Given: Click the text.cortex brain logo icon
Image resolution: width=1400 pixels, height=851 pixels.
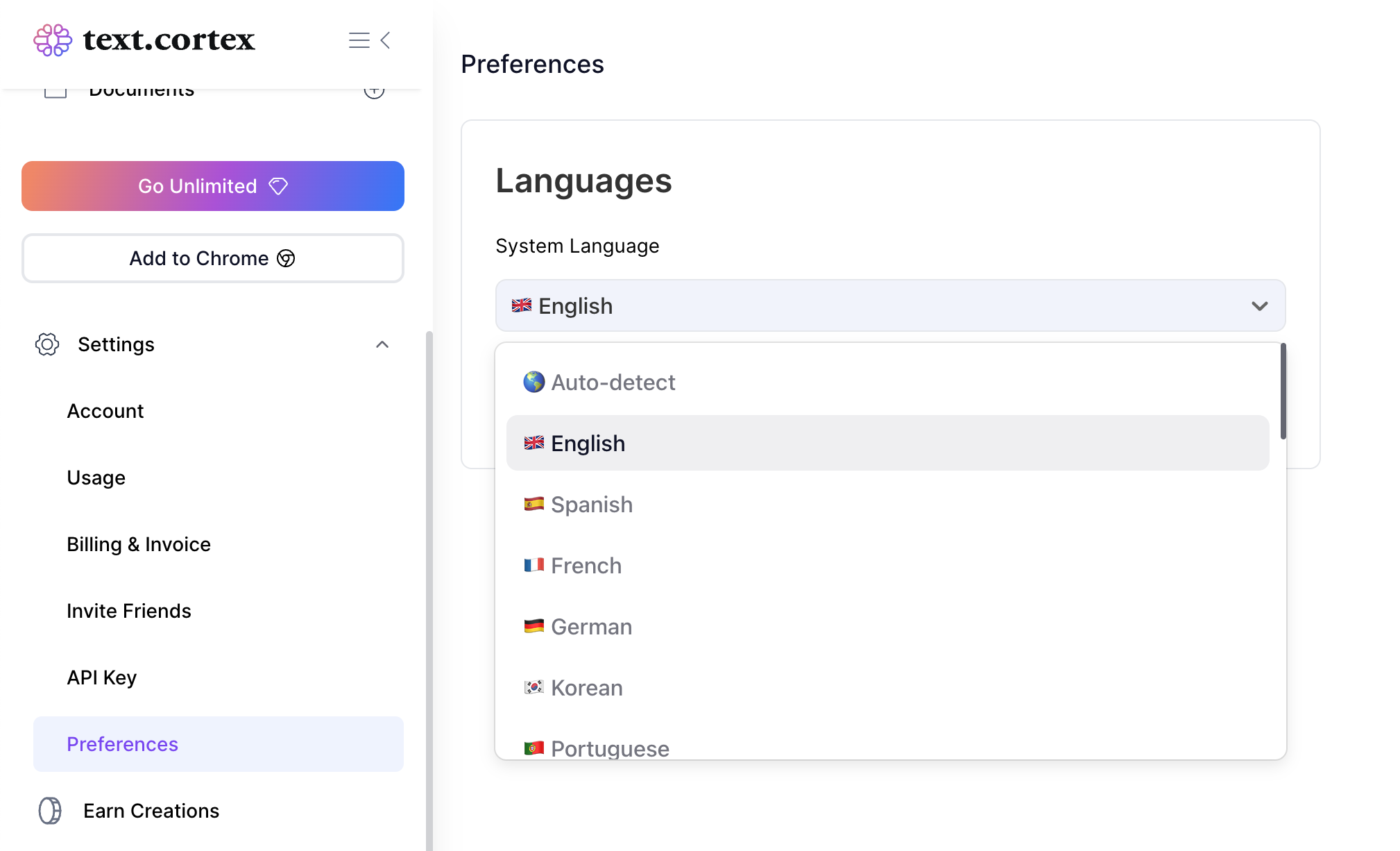Looking at the screenshot, I should [x=53, y=40].
